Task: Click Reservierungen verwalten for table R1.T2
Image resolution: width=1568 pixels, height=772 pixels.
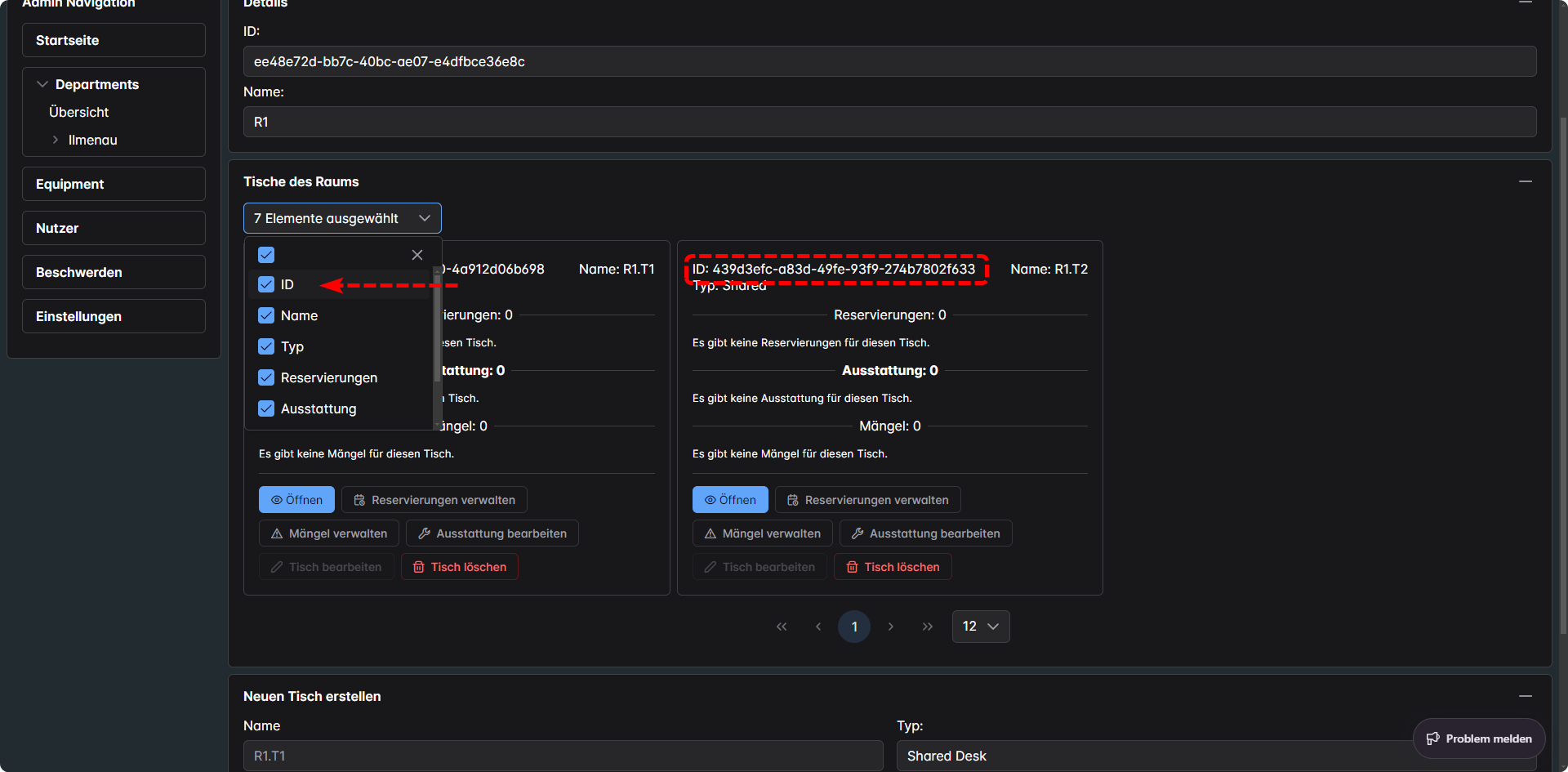Action: [867, 500]
